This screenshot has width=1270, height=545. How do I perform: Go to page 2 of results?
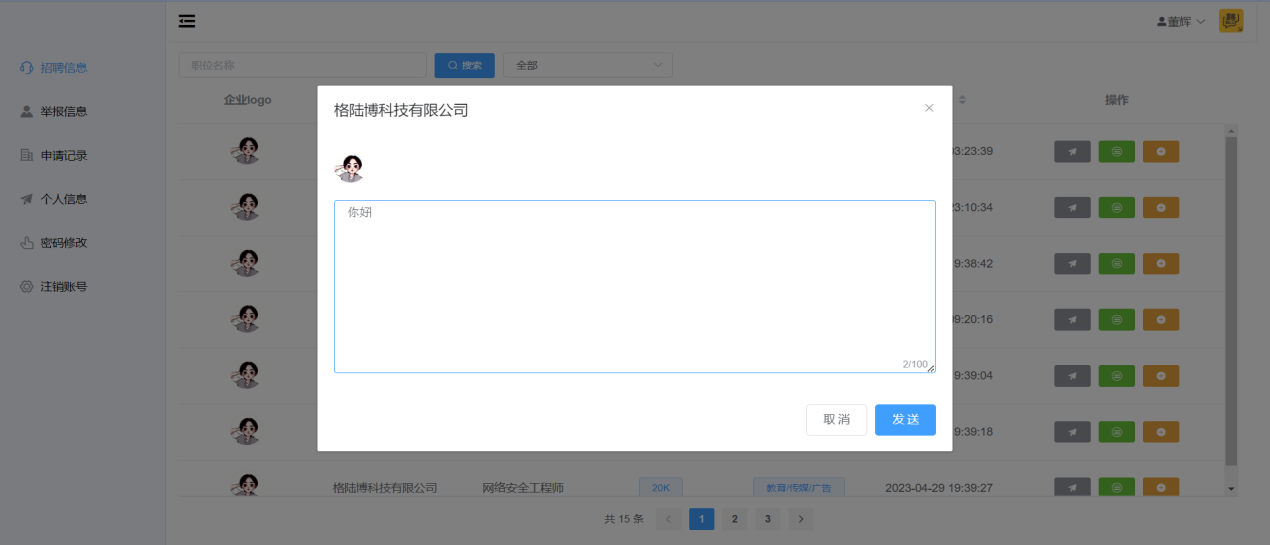tap(734, 519)
